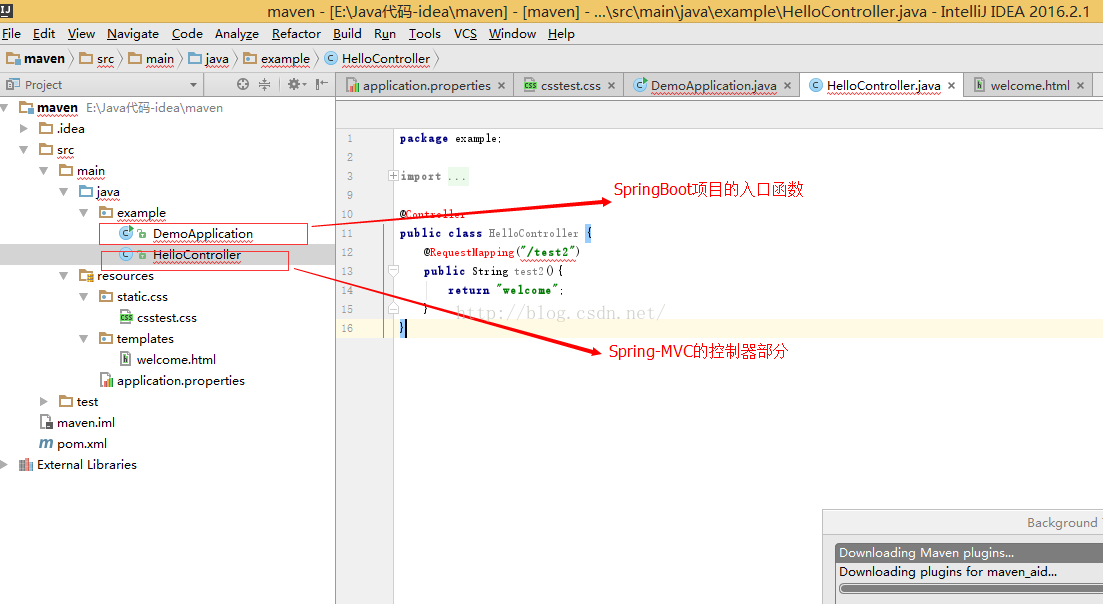This screenshot has width=1103, height=604.
Task: Switch to csstest.css tab
Action: point(570,85)
